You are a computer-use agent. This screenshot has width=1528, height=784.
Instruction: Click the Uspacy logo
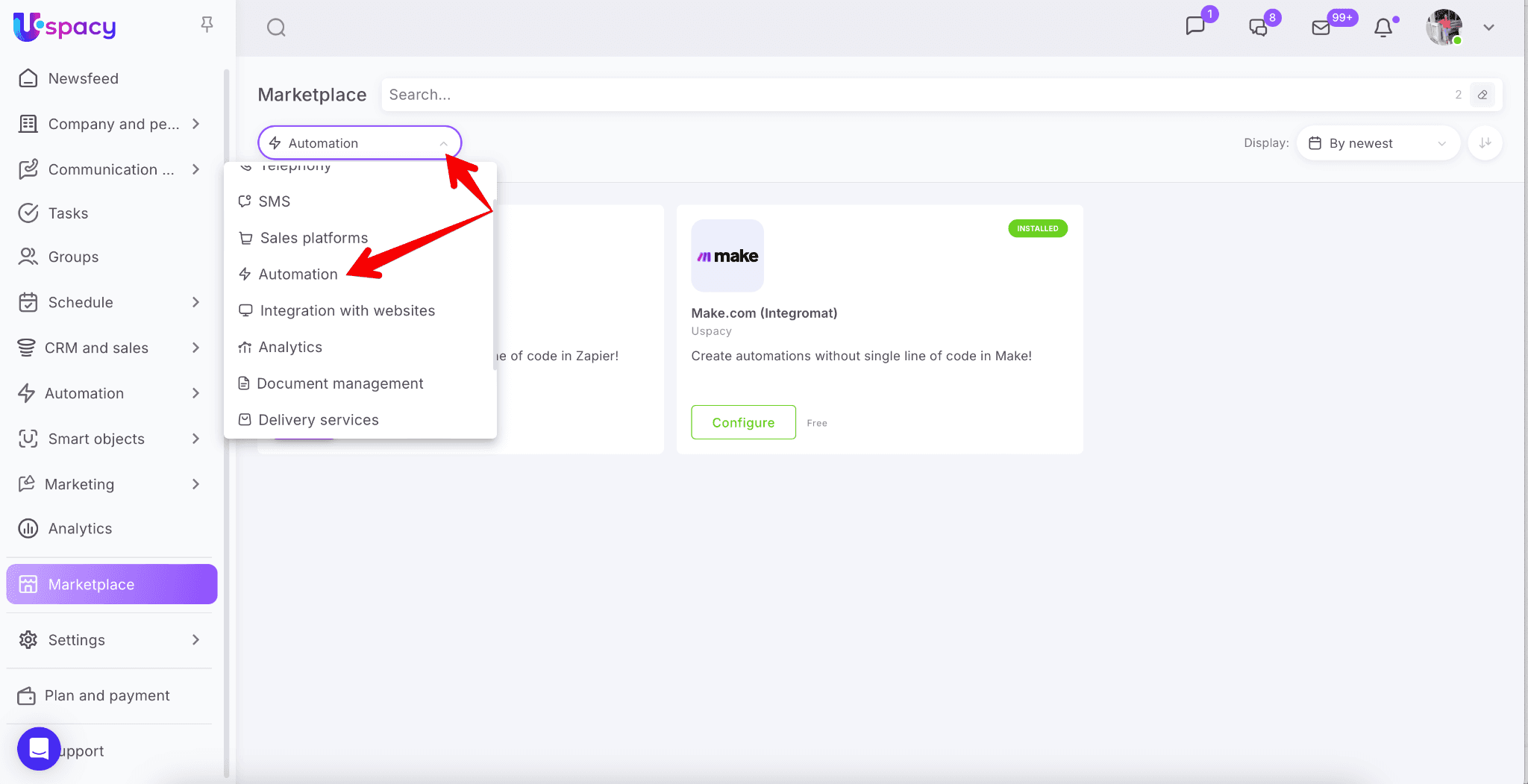(x=65, y=27)
